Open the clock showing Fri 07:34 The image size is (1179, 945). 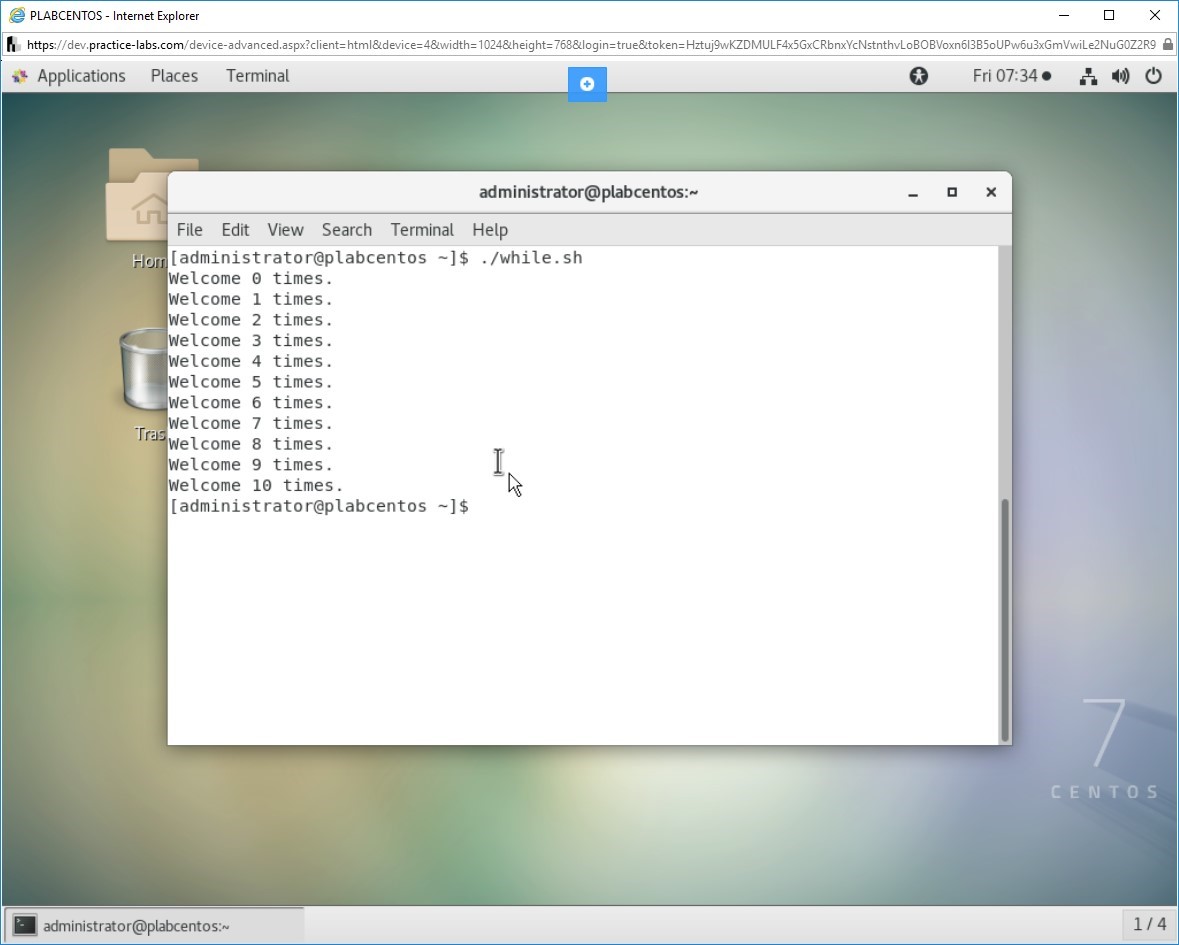click(1010, 76)
